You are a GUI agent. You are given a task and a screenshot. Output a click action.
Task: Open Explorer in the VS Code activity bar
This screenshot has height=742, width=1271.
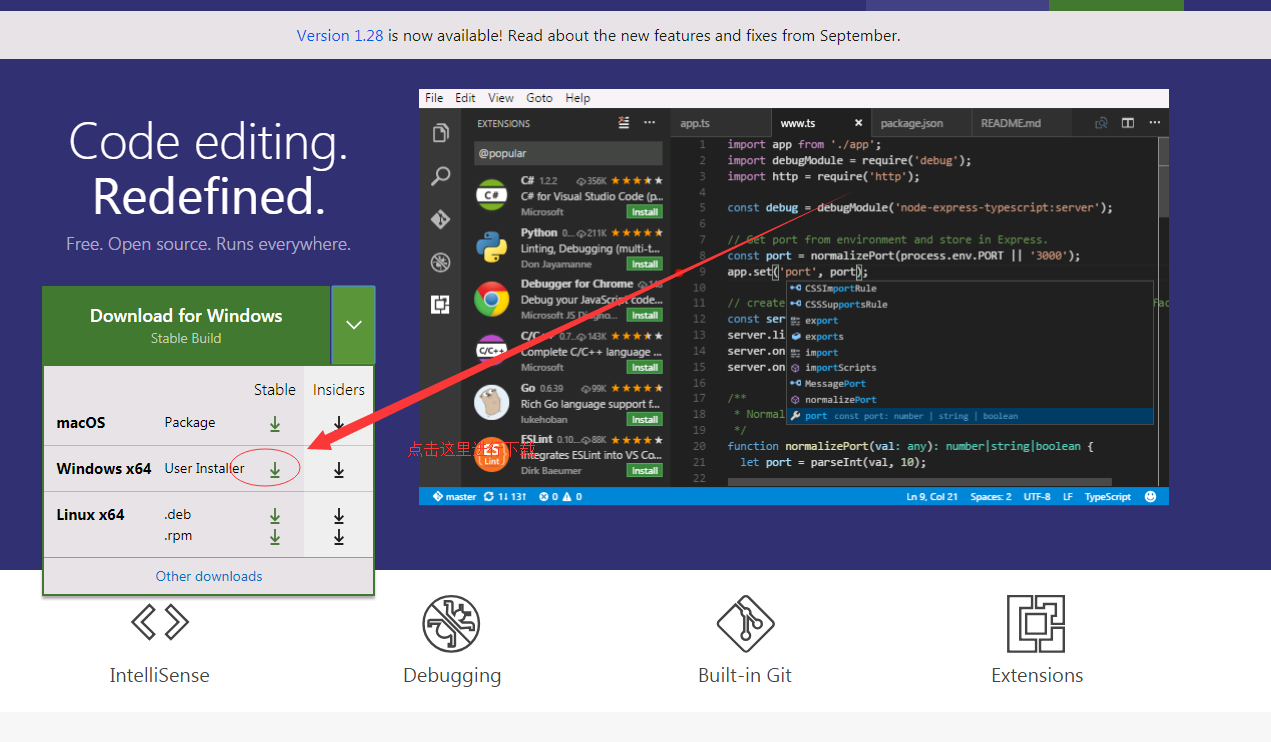click(x=440, y=133)
